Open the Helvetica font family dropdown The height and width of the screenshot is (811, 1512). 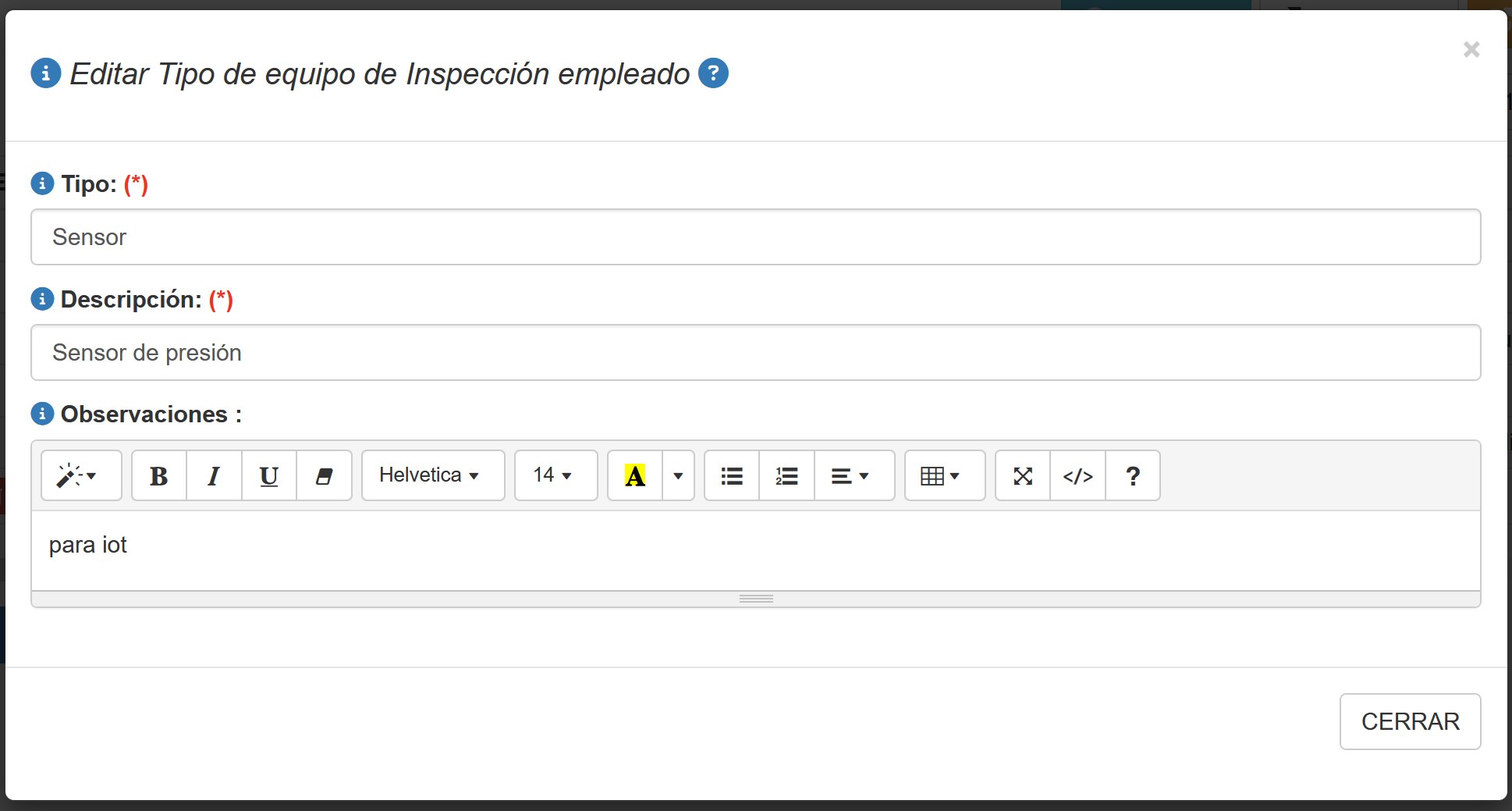coord(433,475)
